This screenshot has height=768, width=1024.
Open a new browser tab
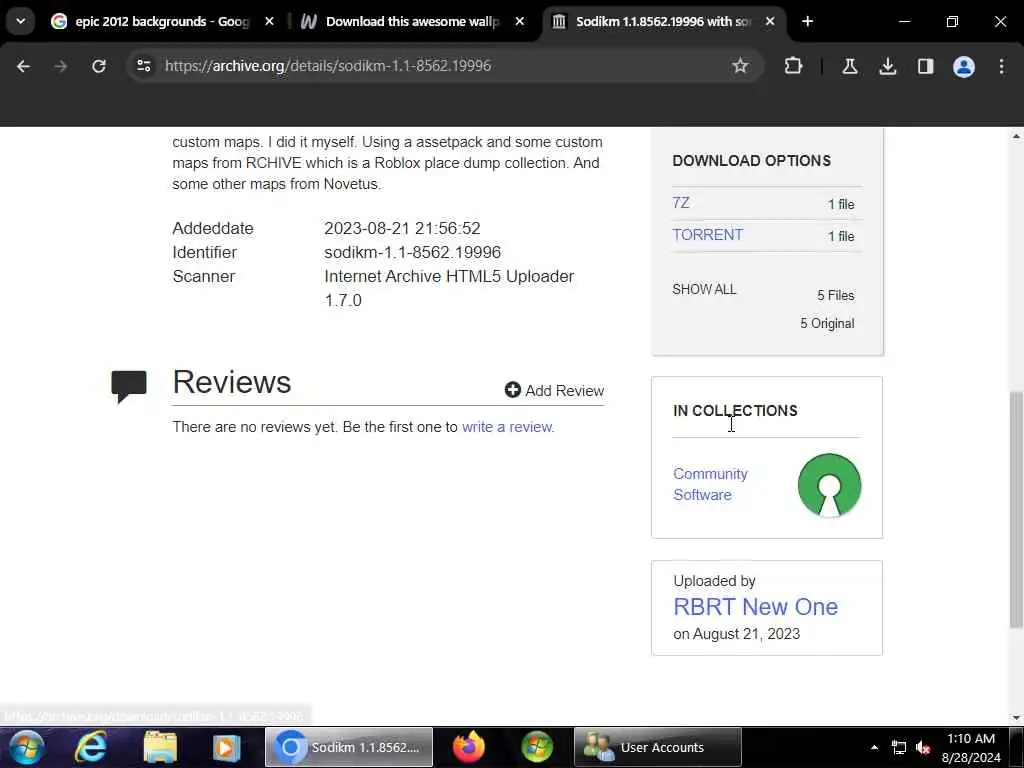tap(807, 22)
